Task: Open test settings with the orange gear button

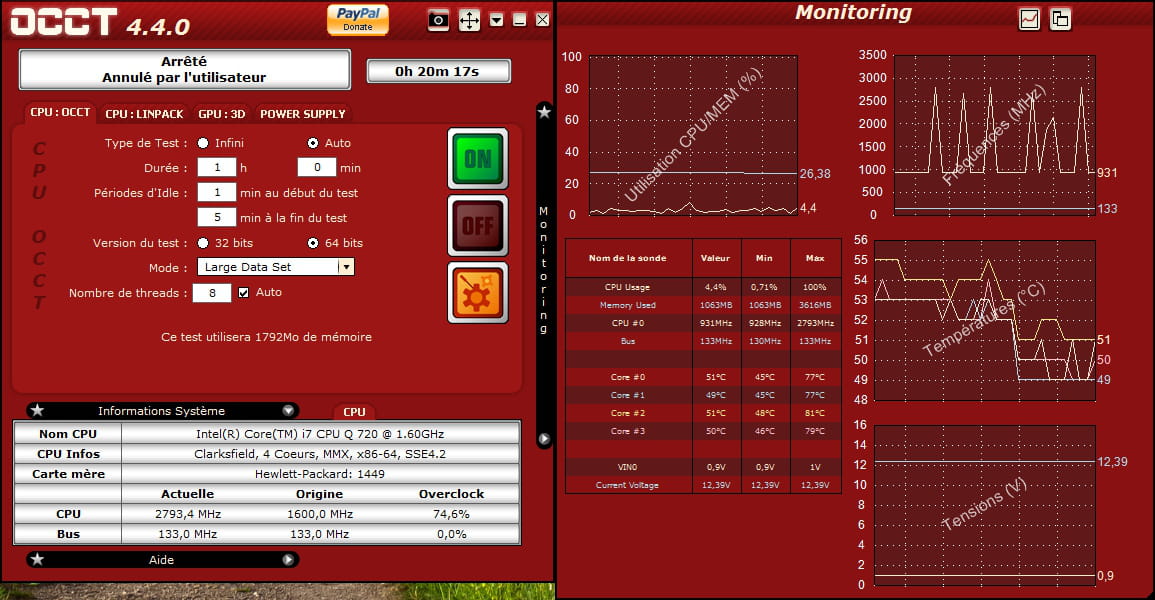Action: (x=478, y=293)
